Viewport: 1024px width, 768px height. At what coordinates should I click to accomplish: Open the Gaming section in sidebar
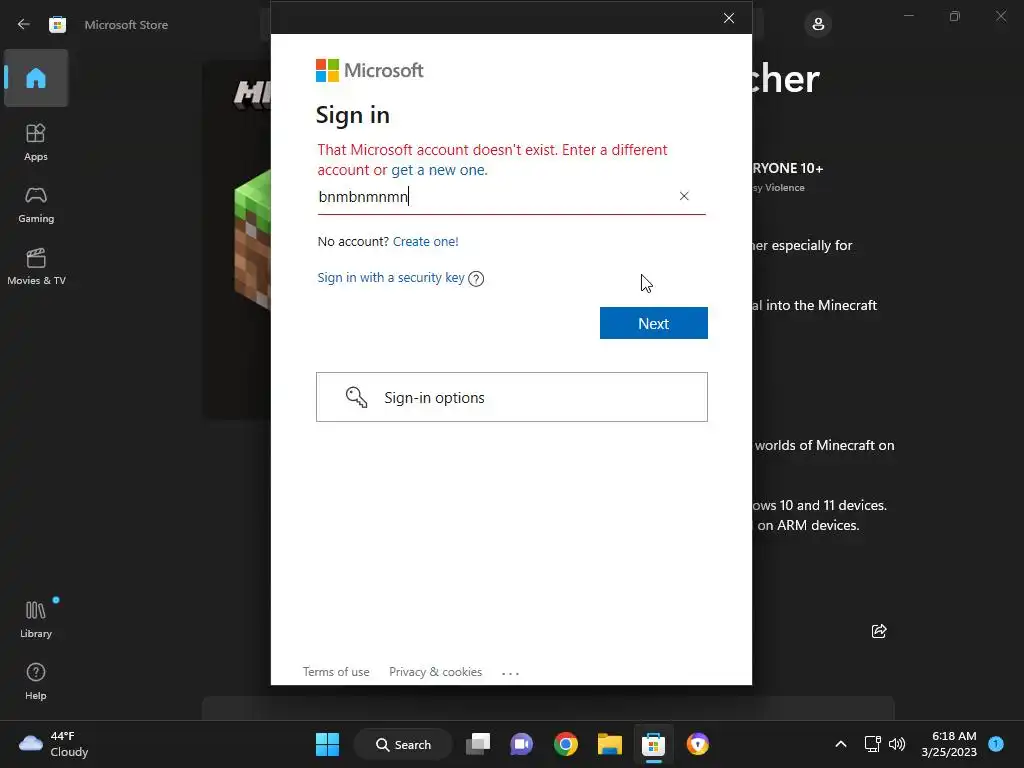36,204
